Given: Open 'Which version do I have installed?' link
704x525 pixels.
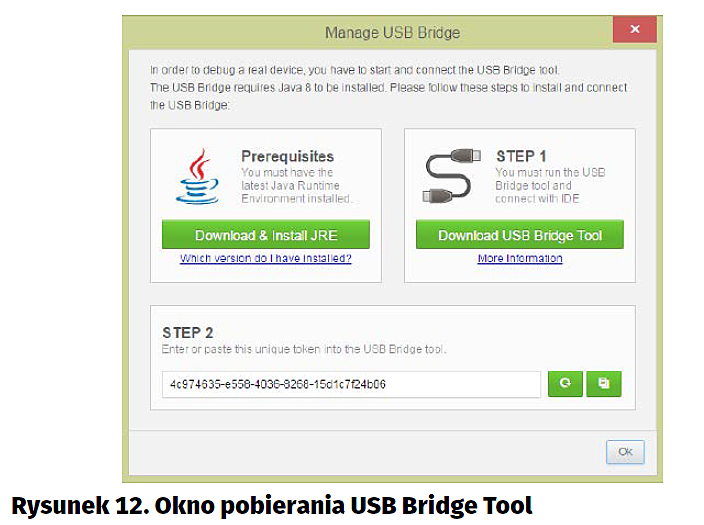Looking at the screenshot, I should pos(265,258).
